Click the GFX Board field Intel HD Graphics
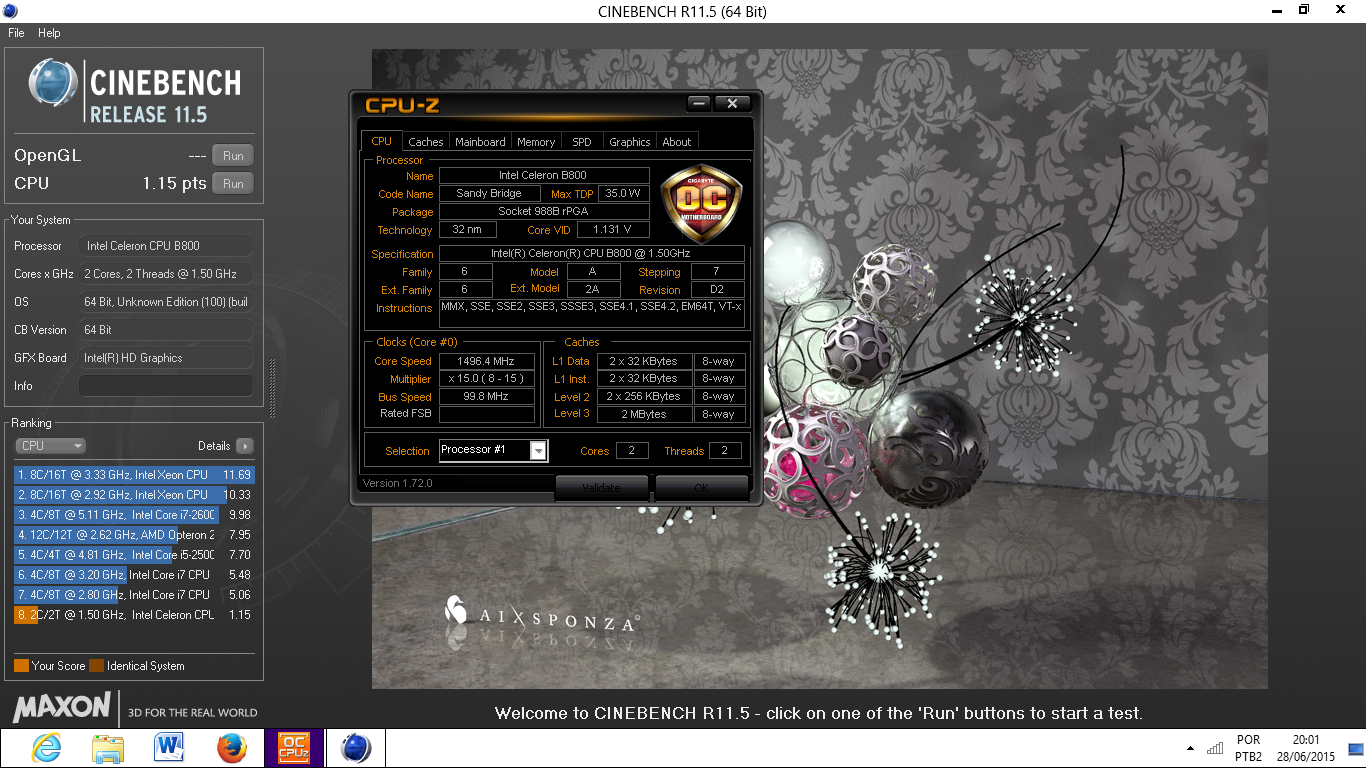 [x=166, y=358]
